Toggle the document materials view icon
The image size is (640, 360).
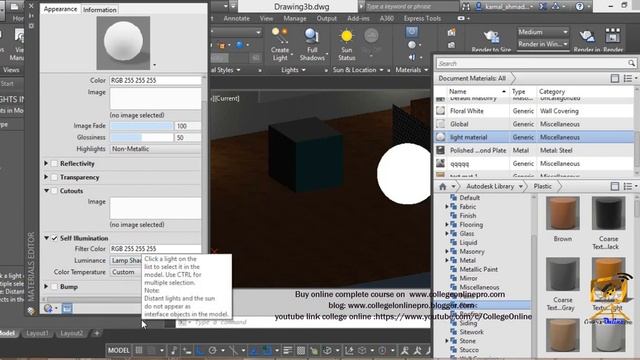click(x=615, y=78)
